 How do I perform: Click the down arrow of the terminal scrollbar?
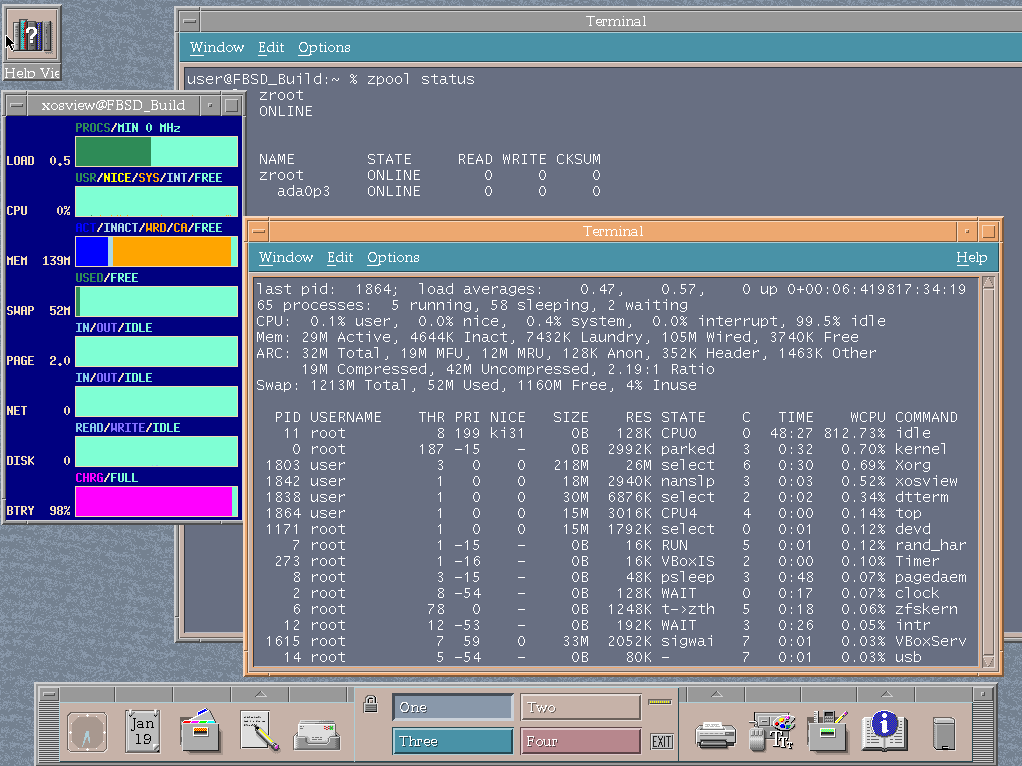pyautogui.click(x=988, y=661)
